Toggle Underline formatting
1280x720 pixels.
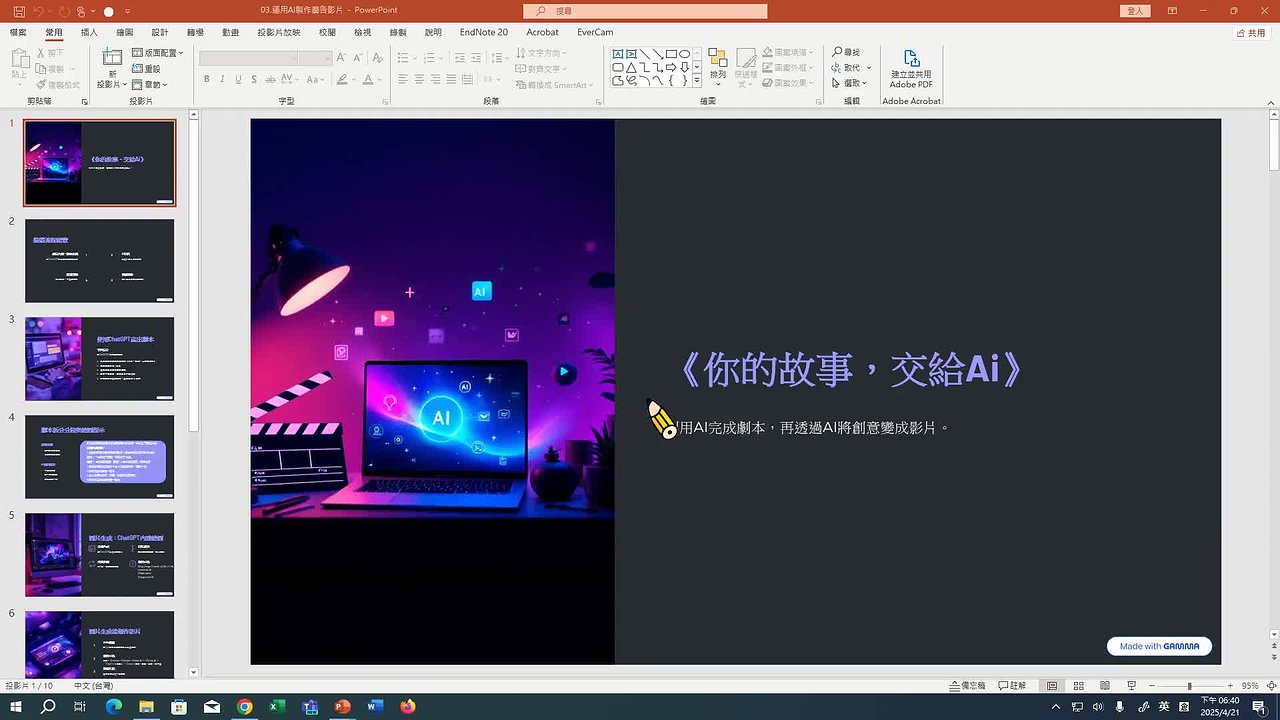[x=239, y=79]
